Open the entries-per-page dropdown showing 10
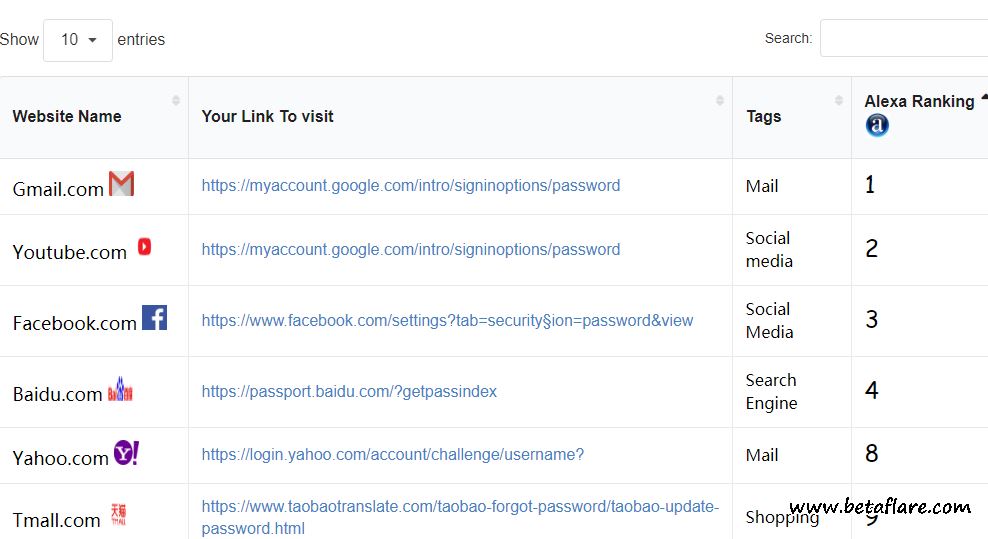 click(x=78, y=40)
